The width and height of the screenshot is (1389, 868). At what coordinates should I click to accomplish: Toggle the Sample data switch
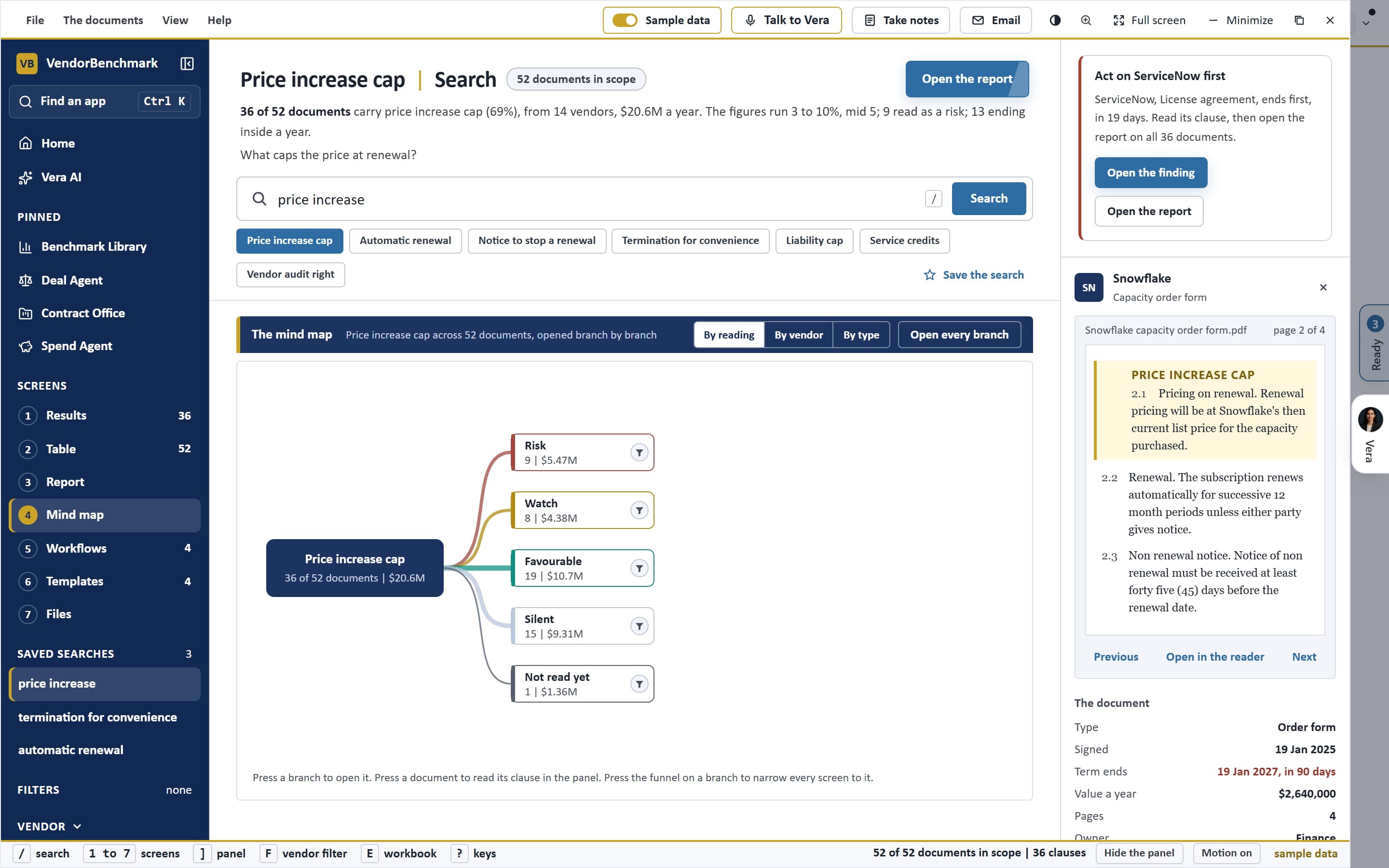[625, 20]
